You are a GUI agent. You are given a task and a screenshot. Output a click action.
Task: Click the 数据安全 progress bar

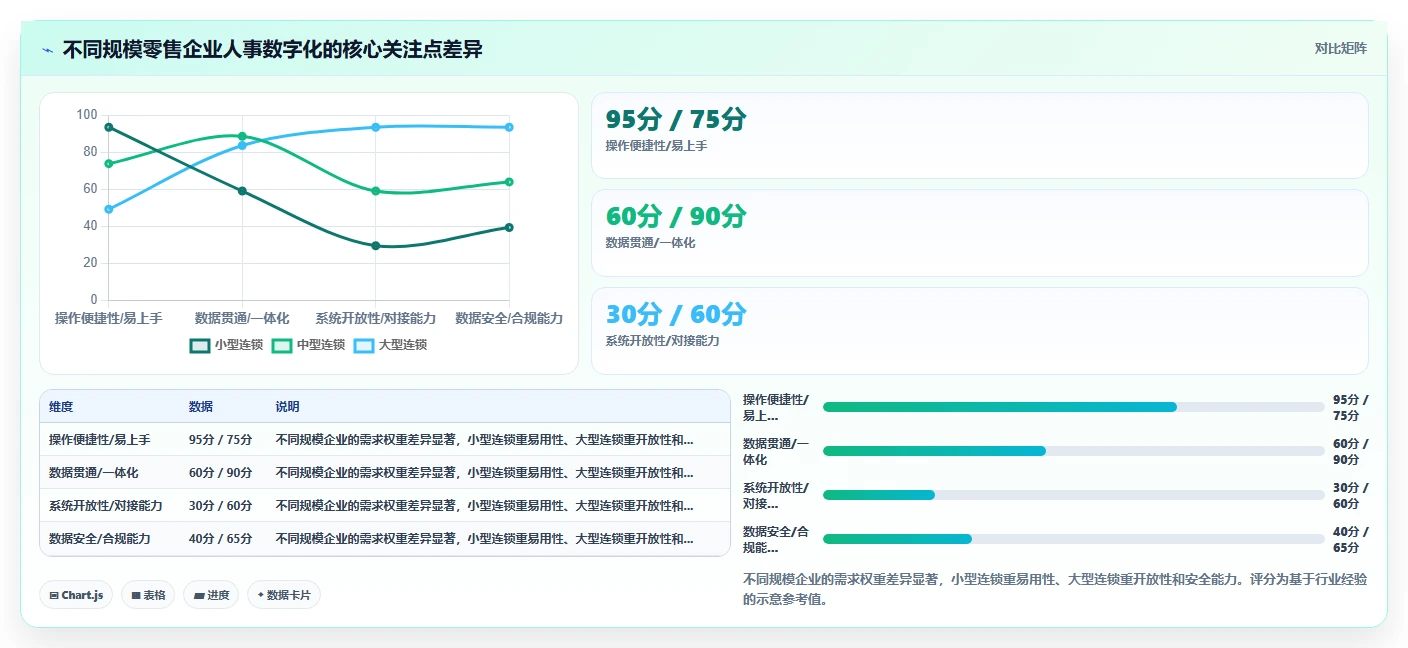click(x=1073, y=539)
